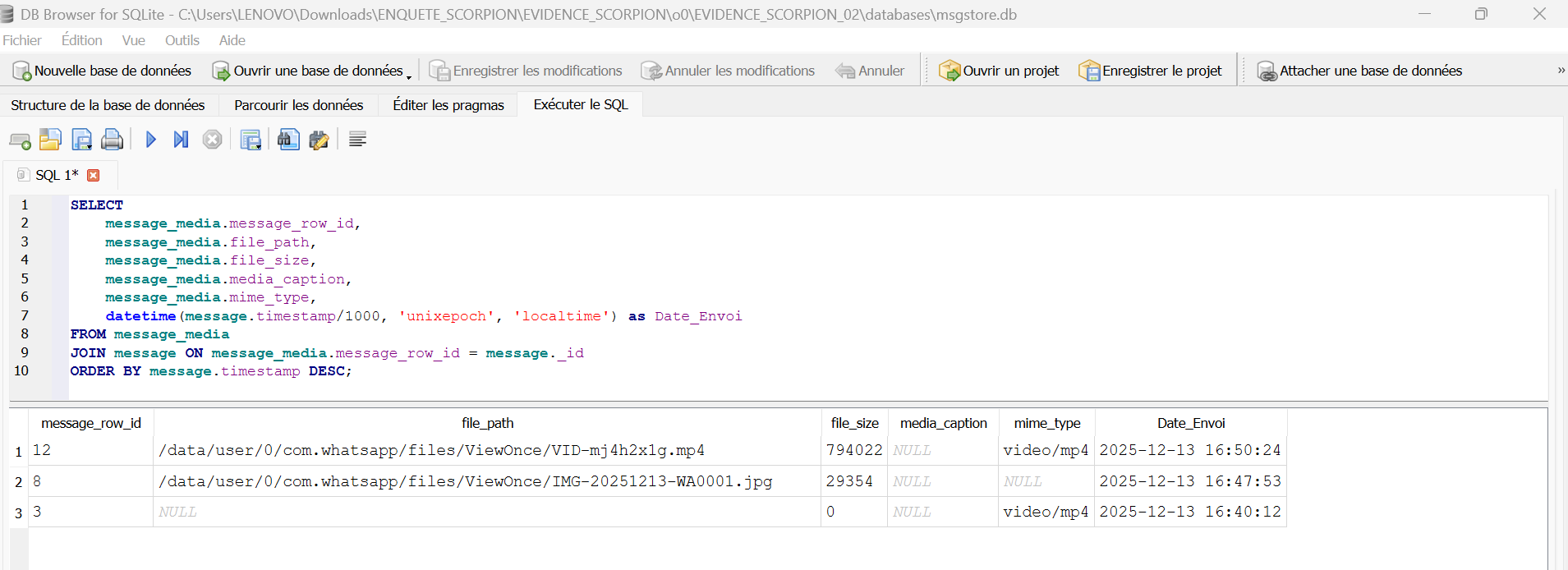Stop execution button
Image resolution: width=1568 pixels, height=570 pixels.
212,140
